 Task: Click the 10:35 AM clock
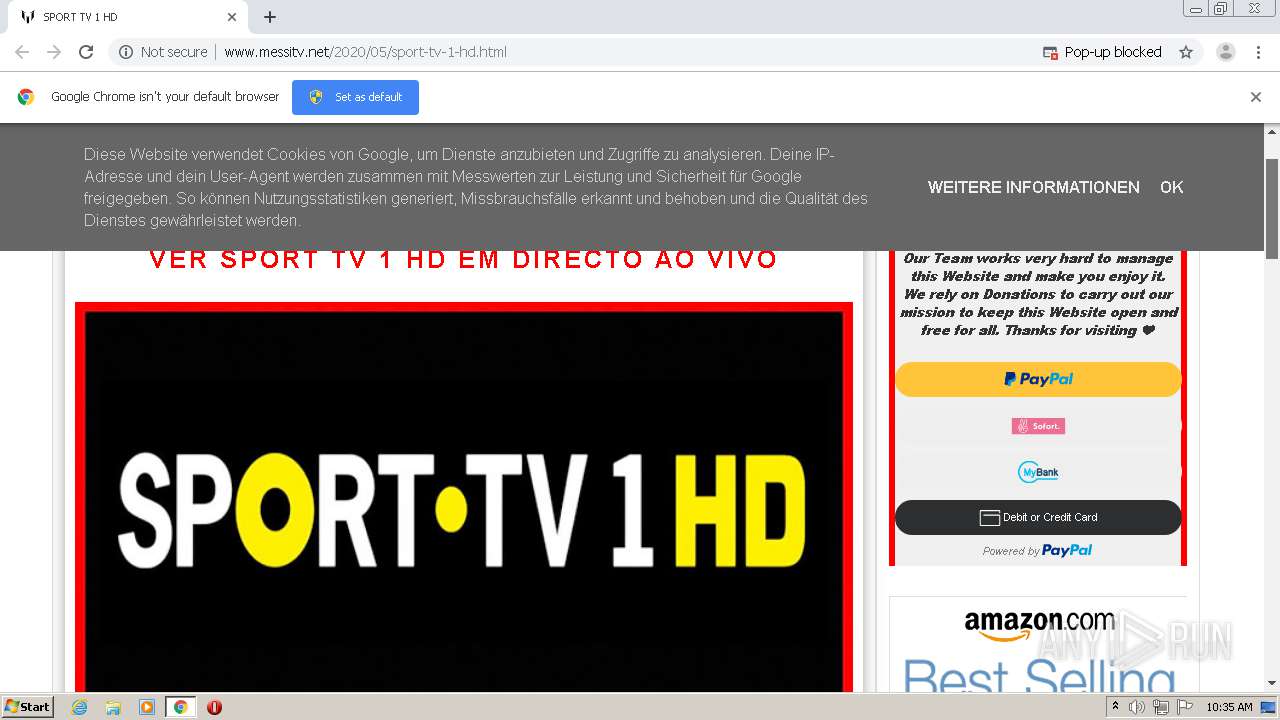pos(1229,707)
